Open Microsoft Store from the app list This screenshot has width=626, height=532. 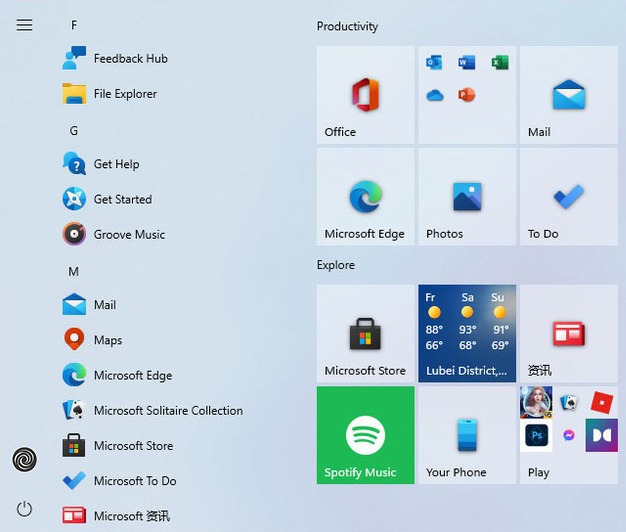pos(118,445)
